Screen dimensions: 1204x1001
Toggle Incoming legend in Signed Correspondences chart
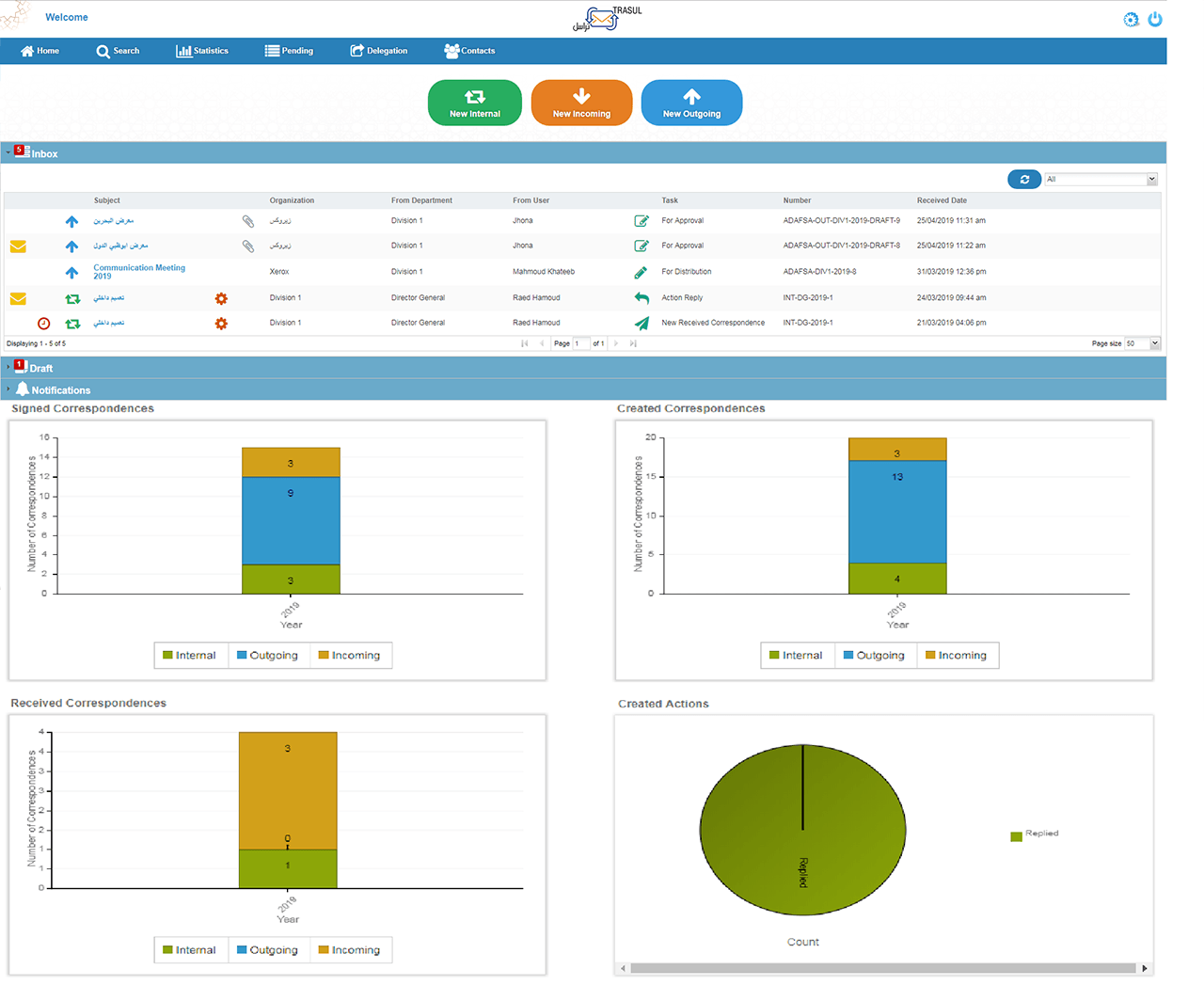click(x=350, y=655)
